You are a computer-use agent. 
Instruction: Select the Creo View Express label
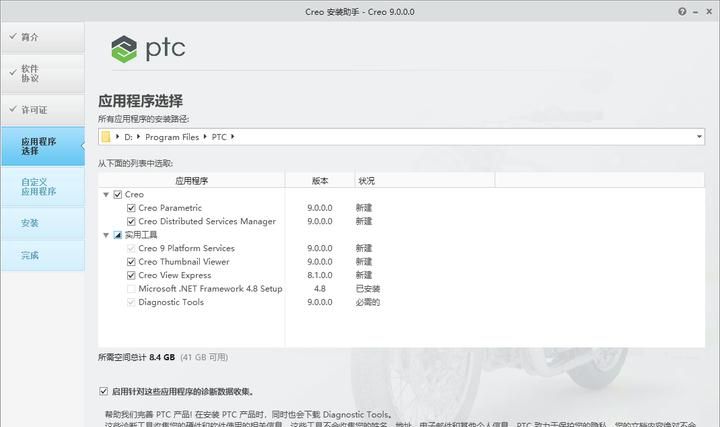[174, 275]
